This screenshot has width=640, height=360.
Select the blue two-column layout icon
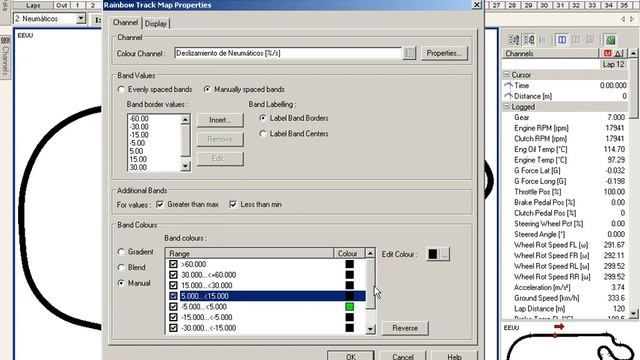pos(562,40)
